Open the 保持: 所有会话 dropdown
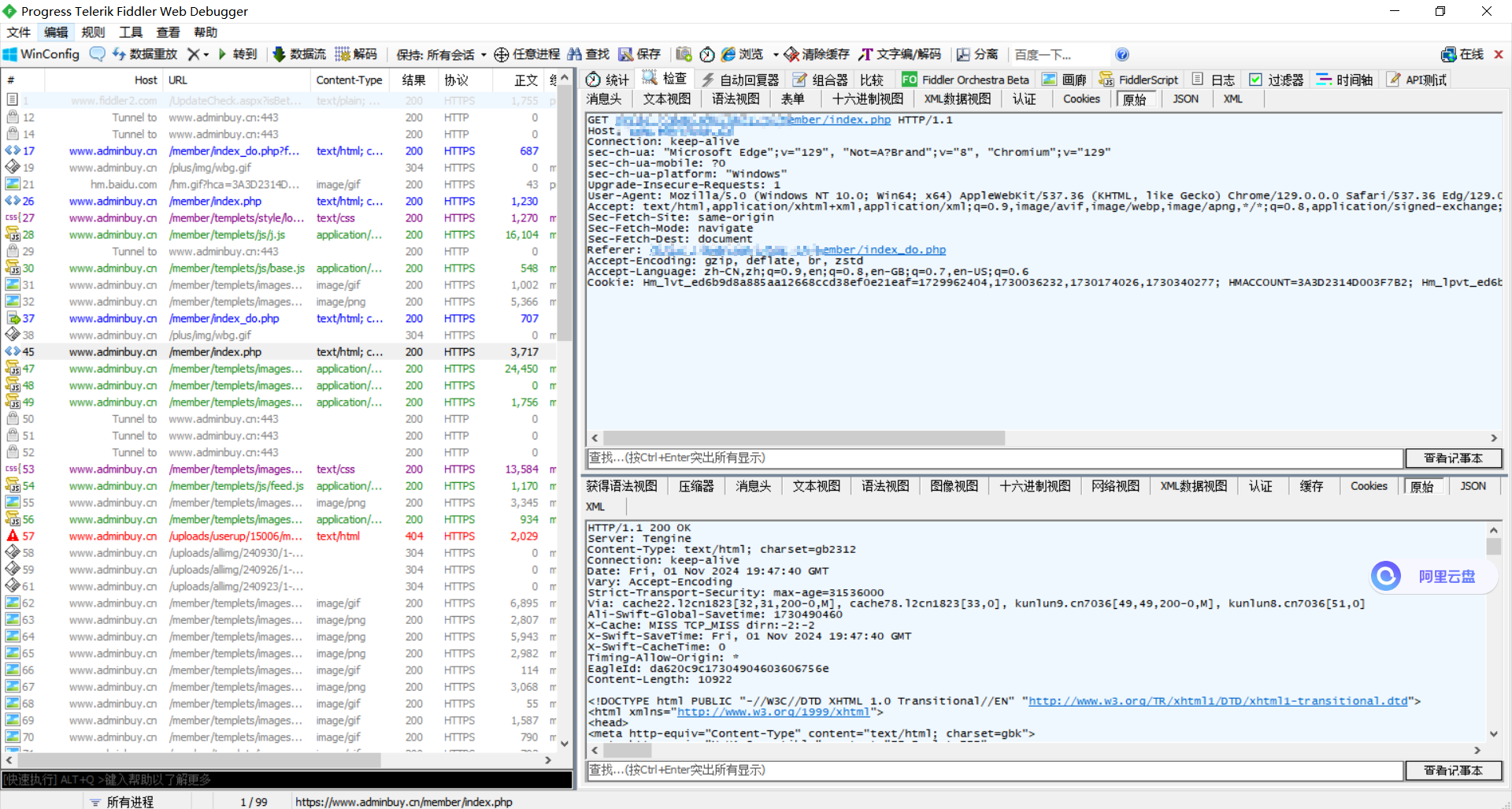The height and width of the screenshot is (809, 1512). click(441, 54)
